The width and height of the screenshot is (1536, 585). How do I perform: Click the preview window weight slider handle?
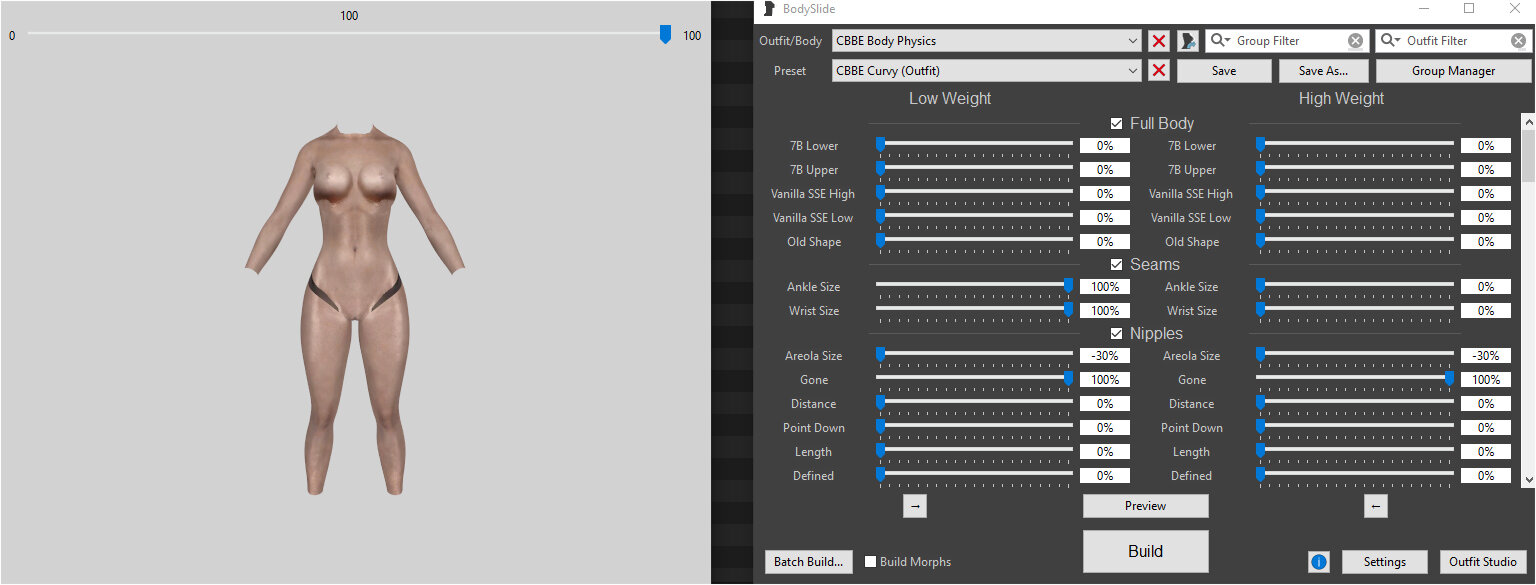point(665,35)
